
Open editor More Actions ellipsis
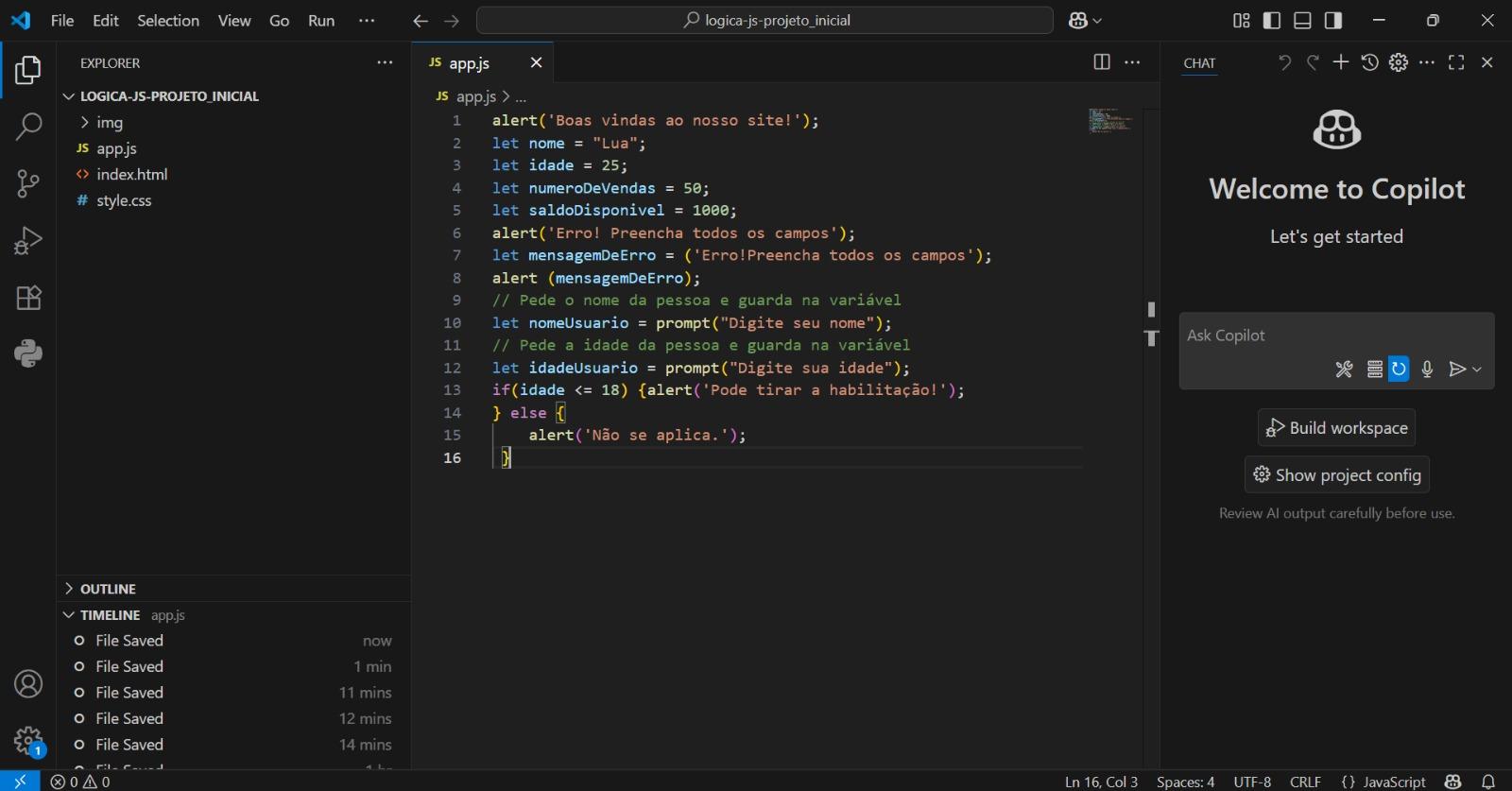[1132, 62]
